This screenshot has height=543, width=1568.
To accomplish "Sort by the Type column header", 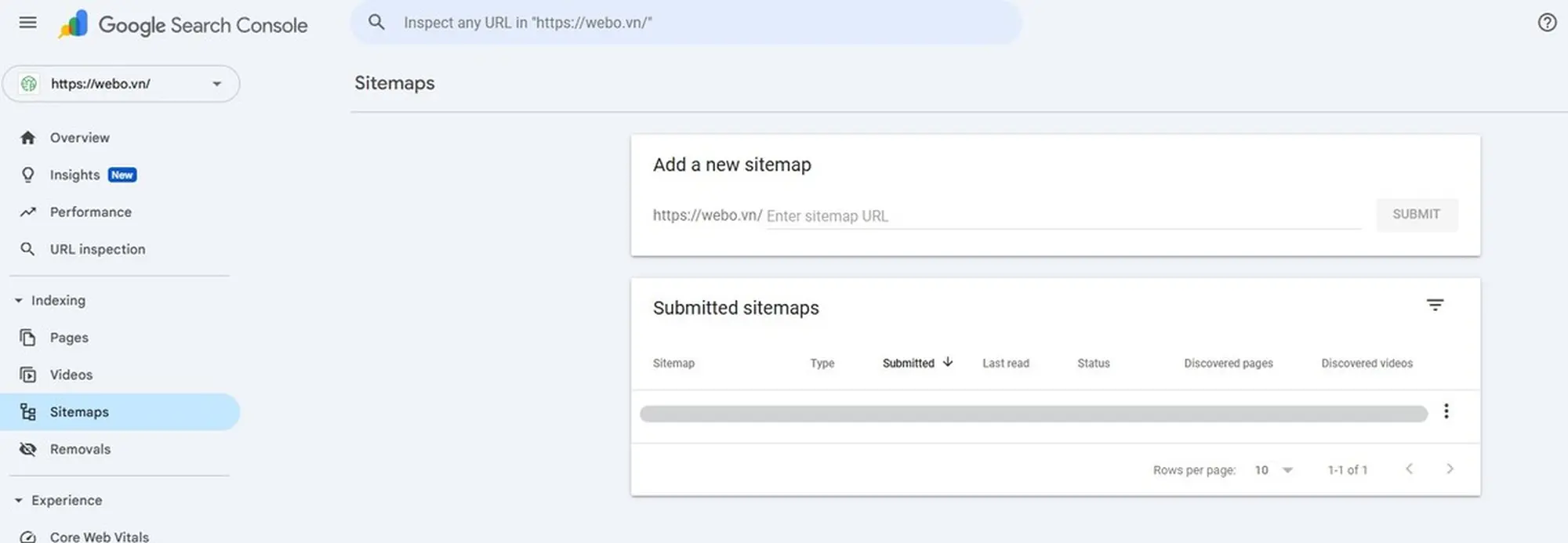I will [822, 364].
